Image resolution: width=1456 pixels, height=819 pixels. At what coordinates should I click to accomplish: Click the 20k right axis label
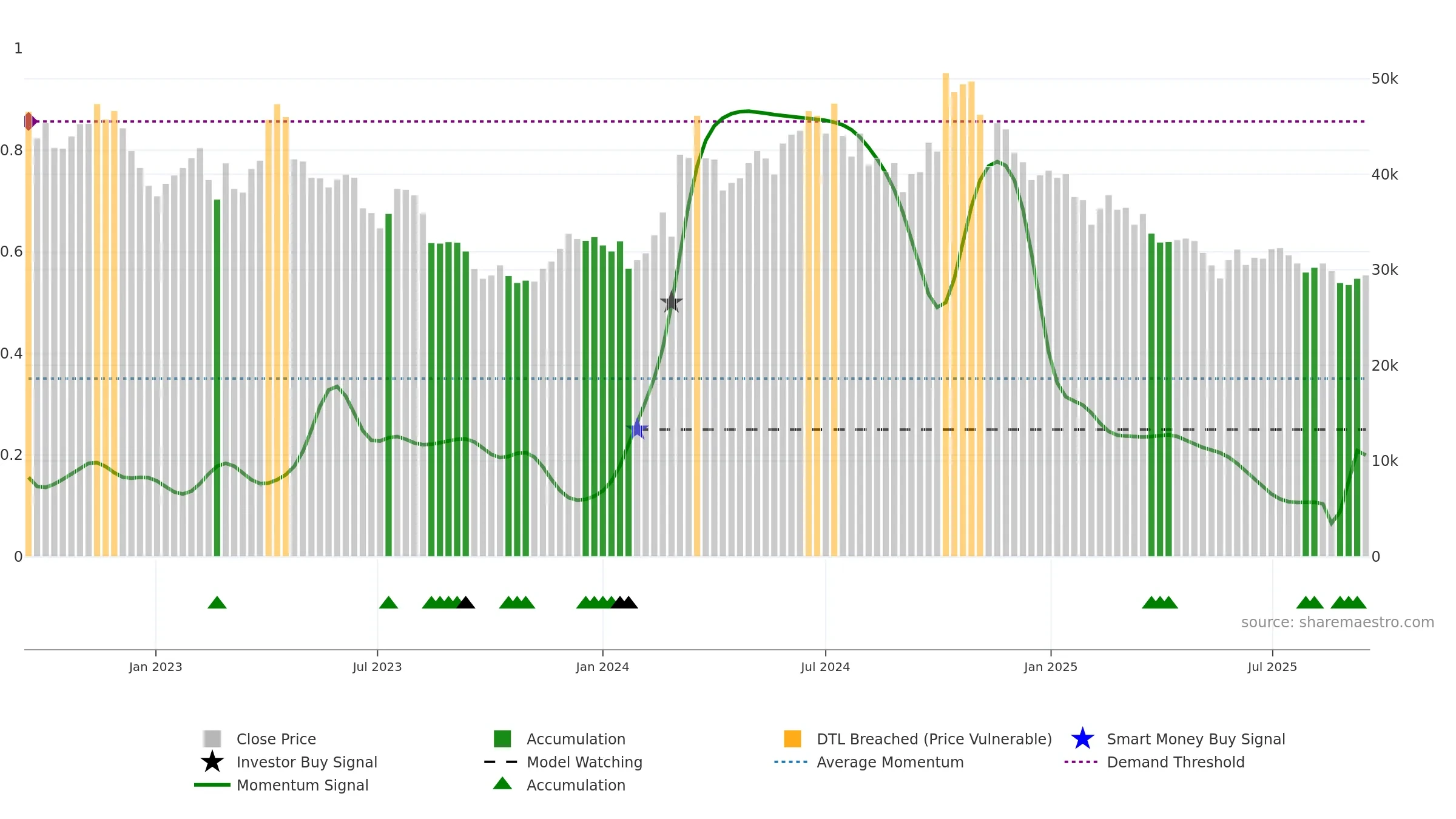(1384, 366)
